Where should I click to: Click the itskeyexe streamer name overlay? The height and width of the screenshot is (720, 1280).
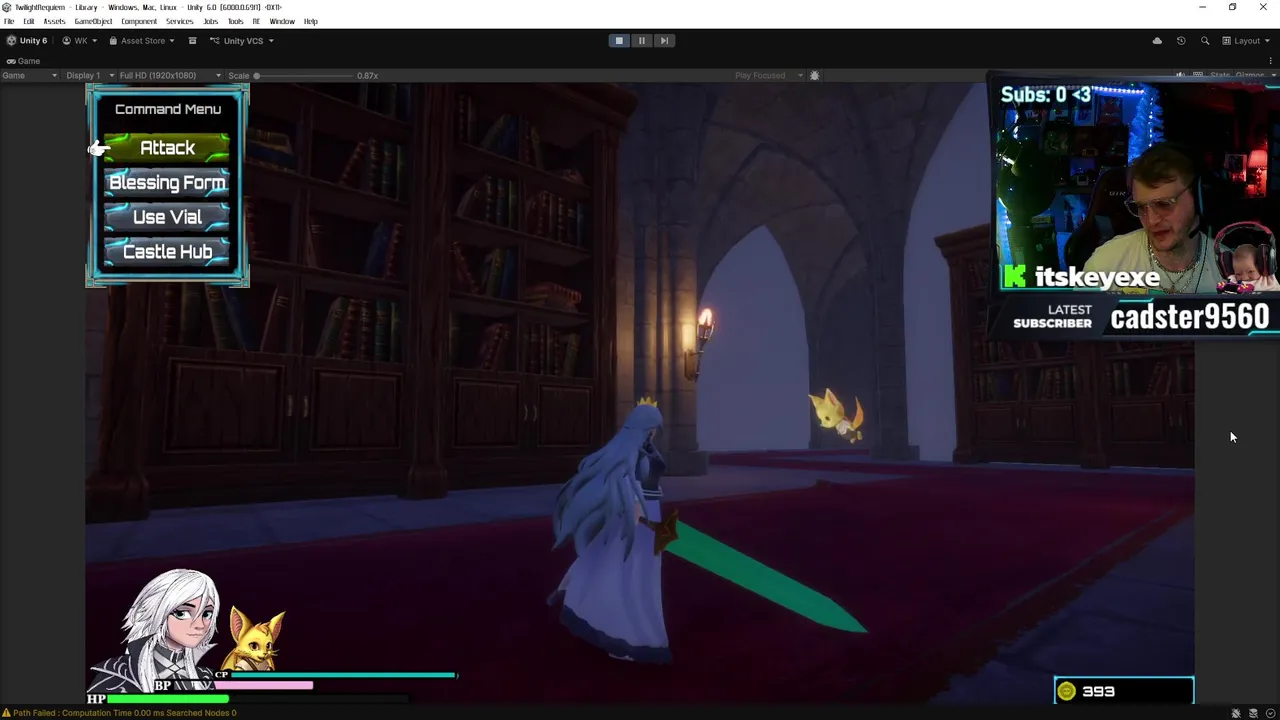[1097, 277]
